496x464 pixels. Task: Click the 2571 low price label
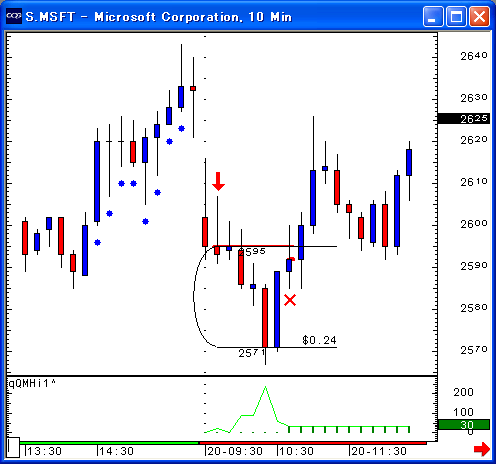[252, 353]
